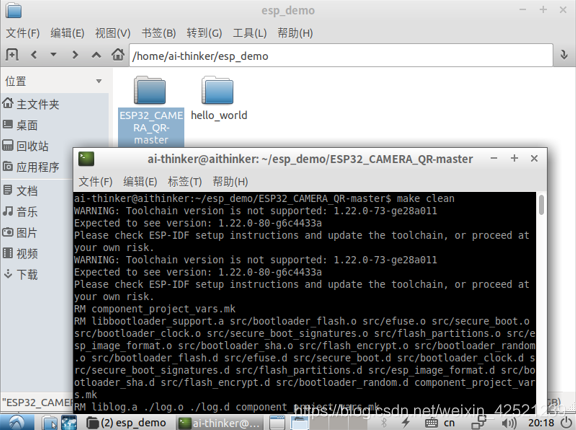Click the terminal vertical scrollbar thumb
The width and height of the screenshot is (576, 430).
(541, 205)
